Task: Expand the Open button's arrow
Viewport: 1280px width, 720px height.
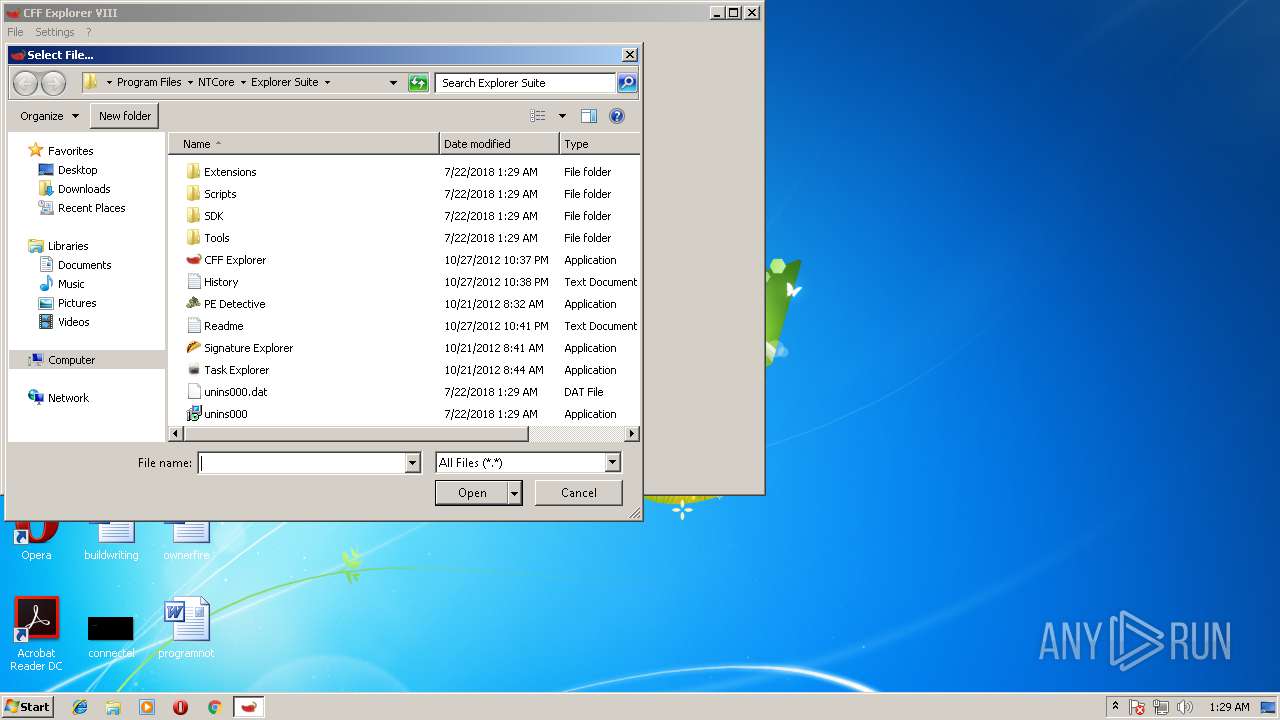Action: click(514, 493)
